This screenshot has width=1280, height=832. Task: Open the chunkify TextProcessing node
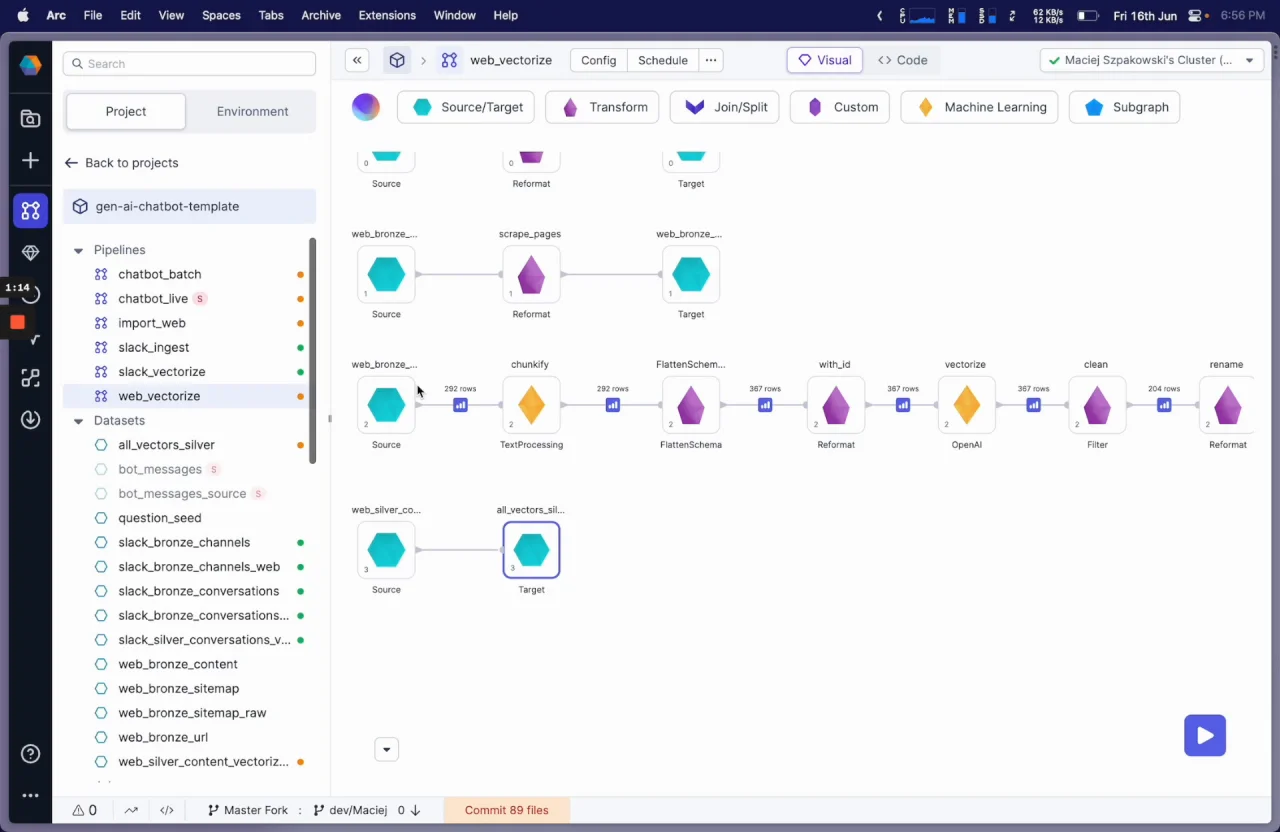click(531, 405)
